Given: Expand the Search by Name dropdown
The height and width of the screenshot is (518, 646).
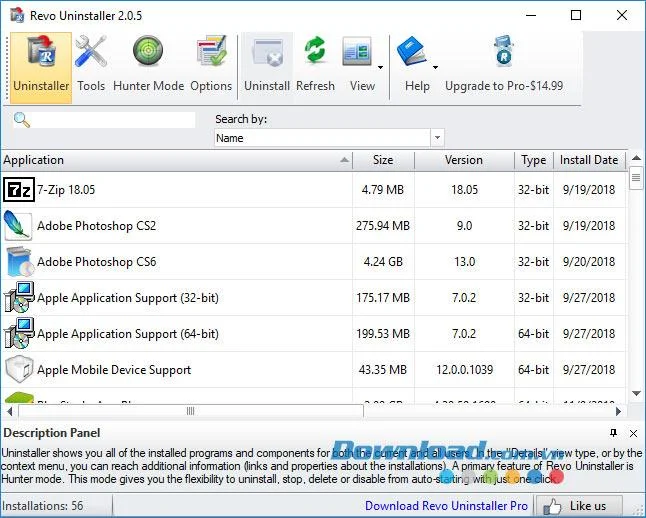Looking at the screenshot, I should coord(437,138).
